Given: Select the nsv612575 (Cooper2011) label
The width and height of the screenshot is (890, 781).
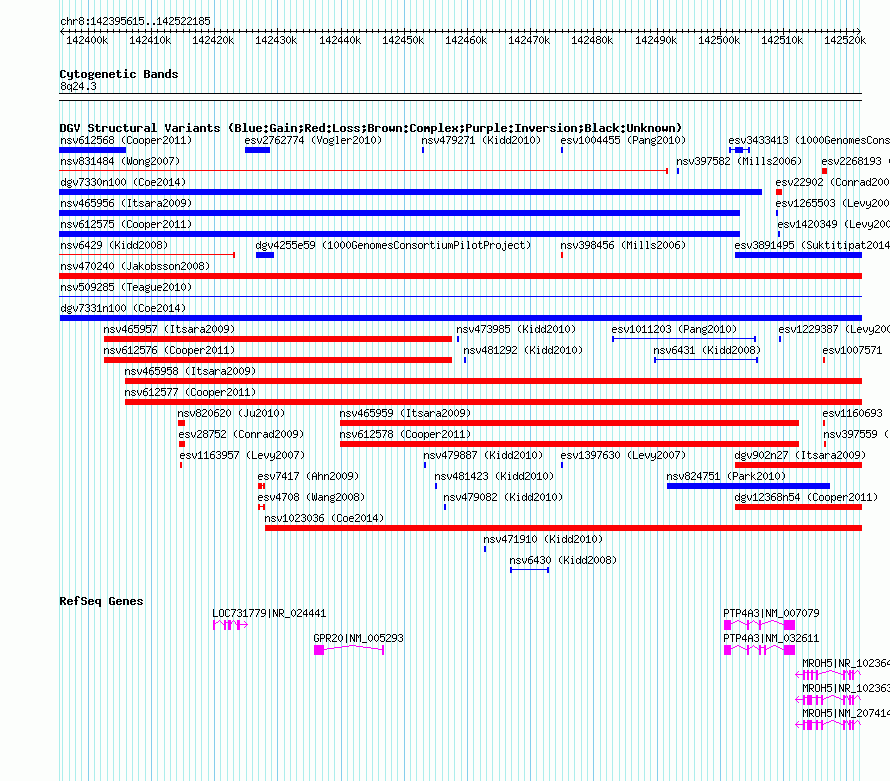Looking at the screenshot, I should (x=126, y=224).
